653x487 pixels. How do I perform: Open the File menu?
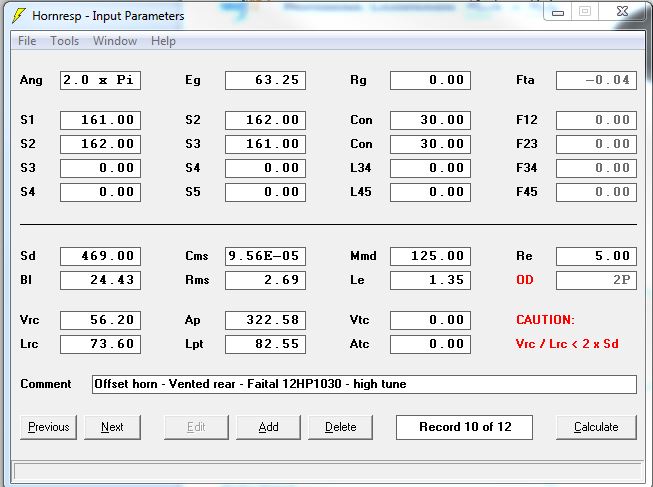click(x=27, y=41)
